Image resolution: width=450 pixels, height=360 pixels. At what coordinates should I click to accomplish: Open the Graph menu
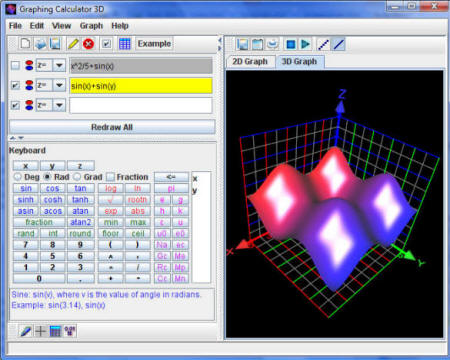[x=91, y=26]
